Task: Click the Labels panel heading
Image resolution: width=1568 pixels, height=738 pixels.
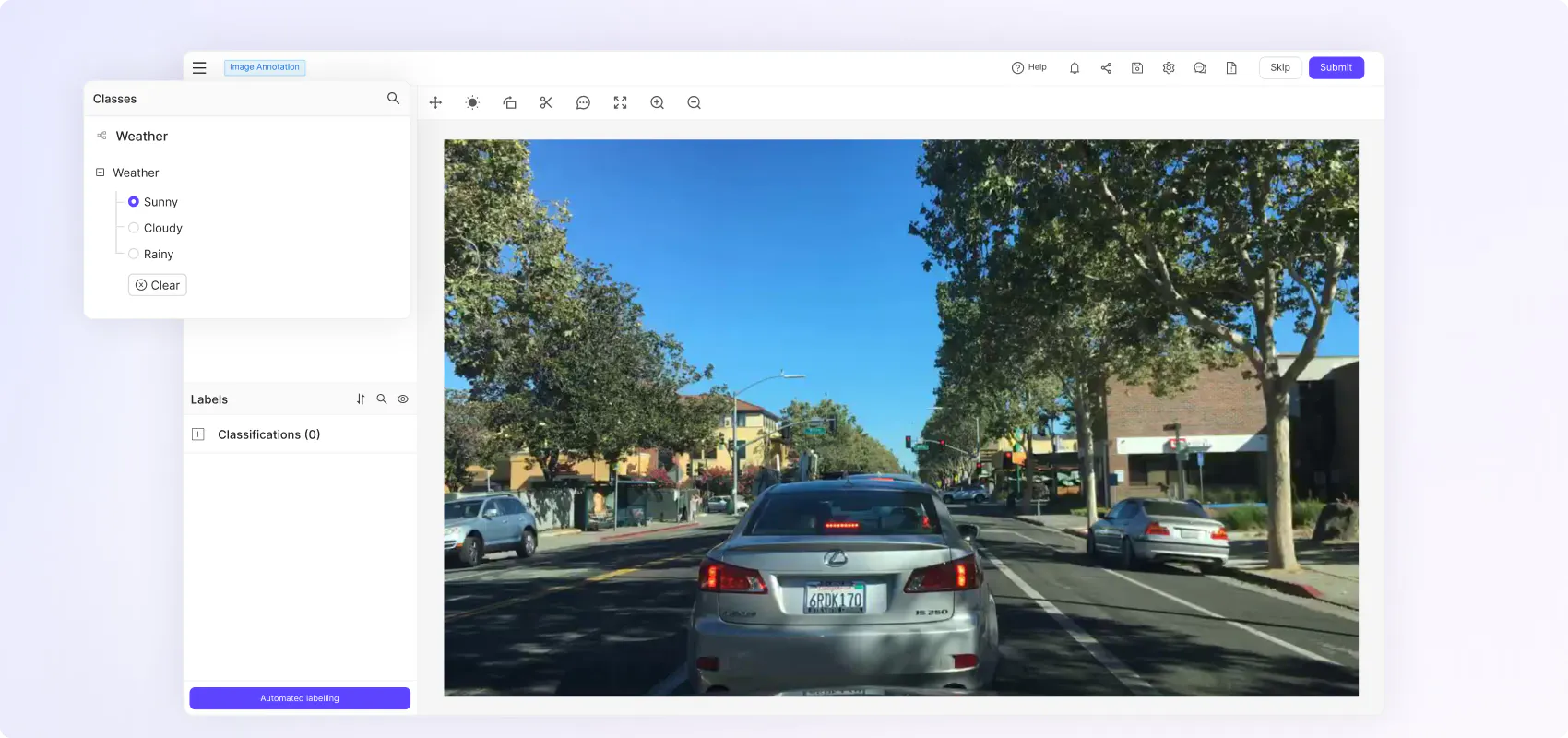Action: [x=209, y=399]
